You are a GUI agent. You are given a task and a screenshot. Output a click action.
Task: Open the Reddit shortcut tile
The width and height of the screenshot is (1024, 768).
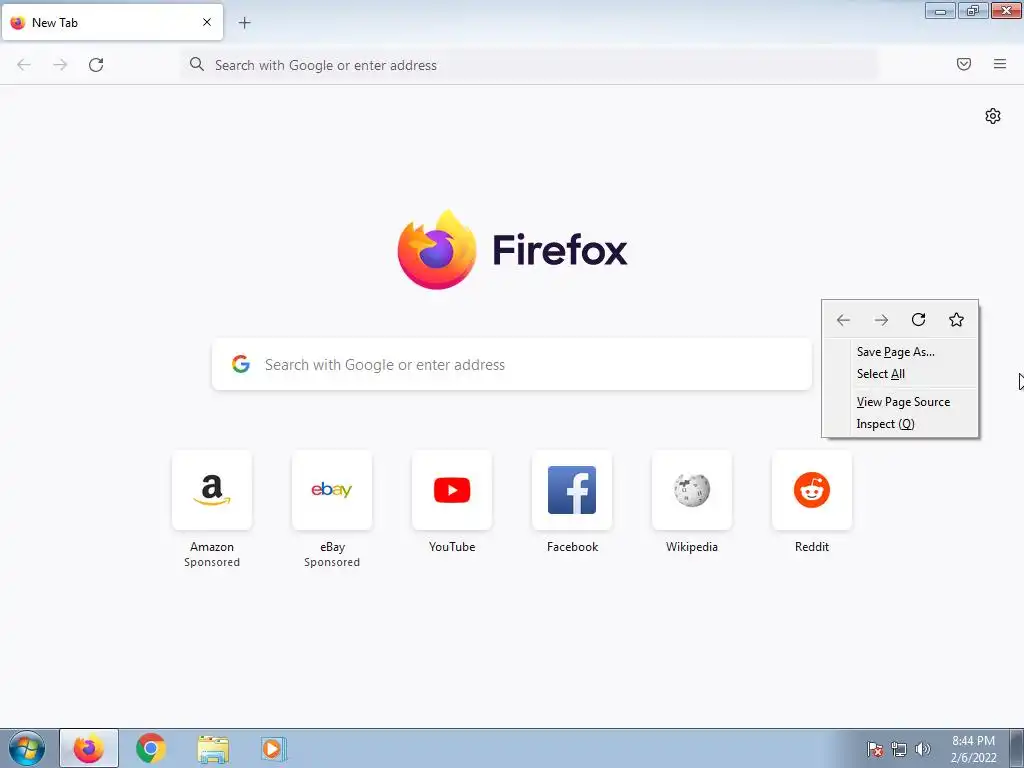(x=812, y=490)
